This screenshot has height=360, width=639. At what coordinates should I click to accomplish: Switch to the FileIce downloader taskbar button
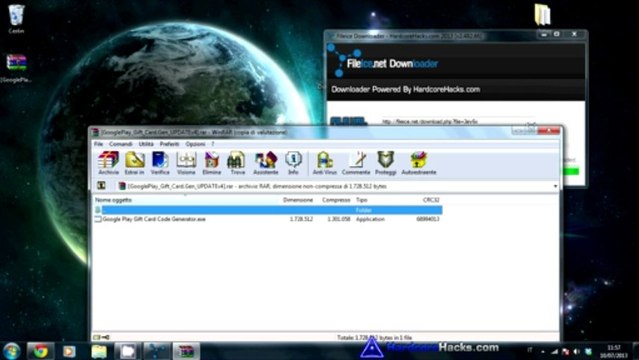point(157,351)
